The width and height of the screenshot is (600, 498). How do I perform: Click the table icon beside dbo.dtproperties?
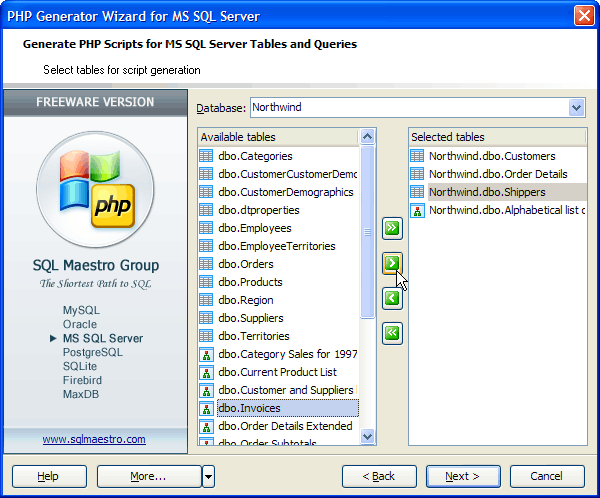206,210
